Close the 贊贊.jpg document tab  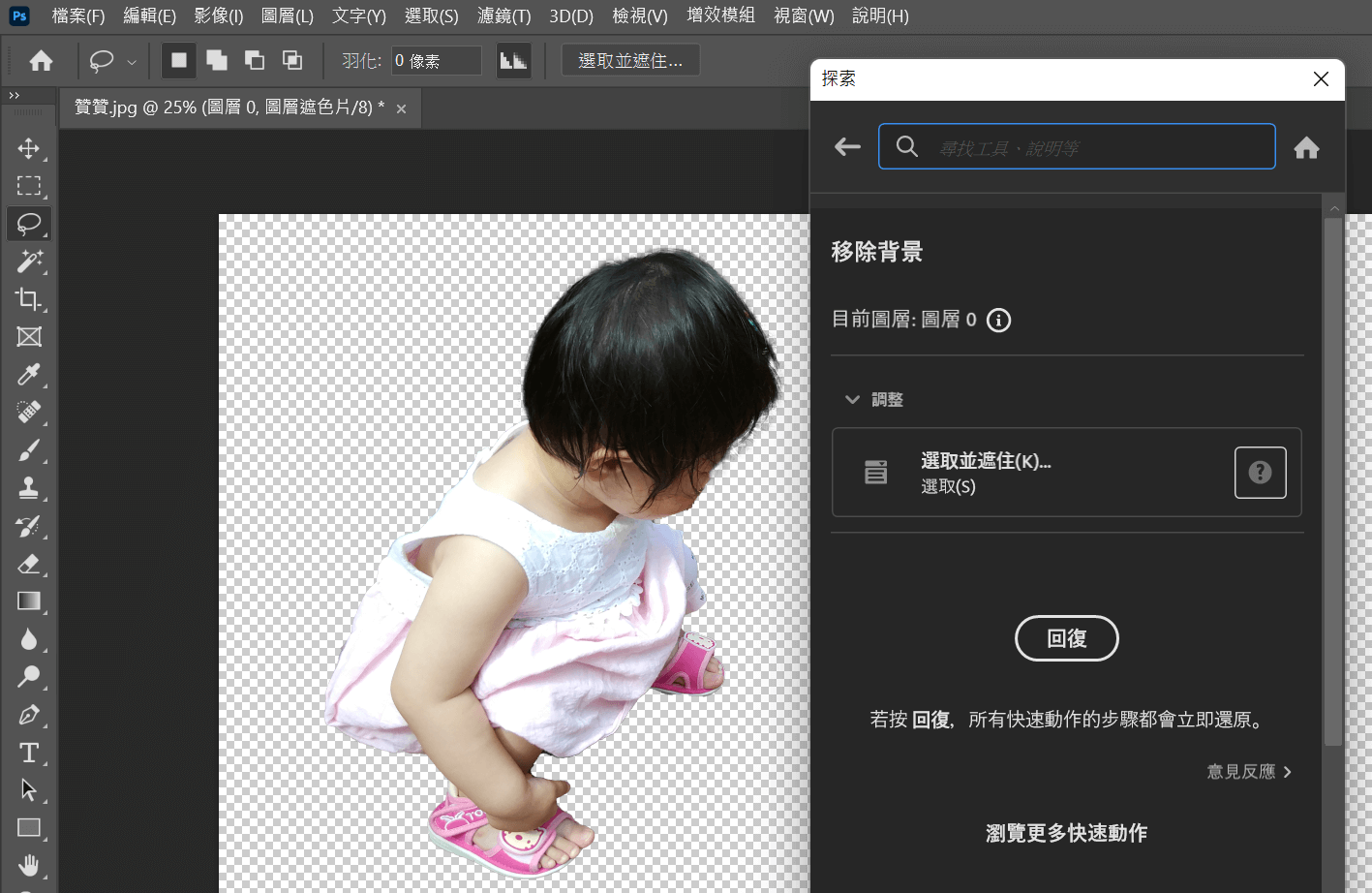(401, 109)
